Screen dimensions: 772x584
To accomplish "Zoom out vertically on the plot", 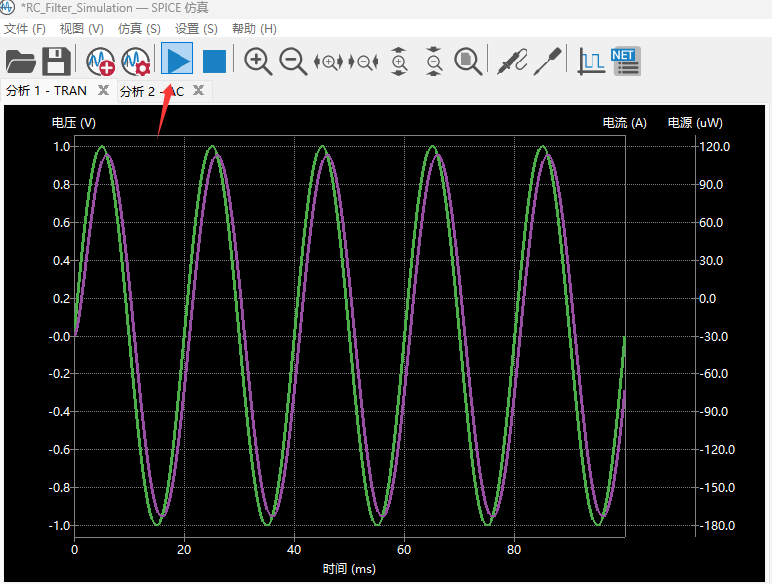I will [x=433, y=62].
